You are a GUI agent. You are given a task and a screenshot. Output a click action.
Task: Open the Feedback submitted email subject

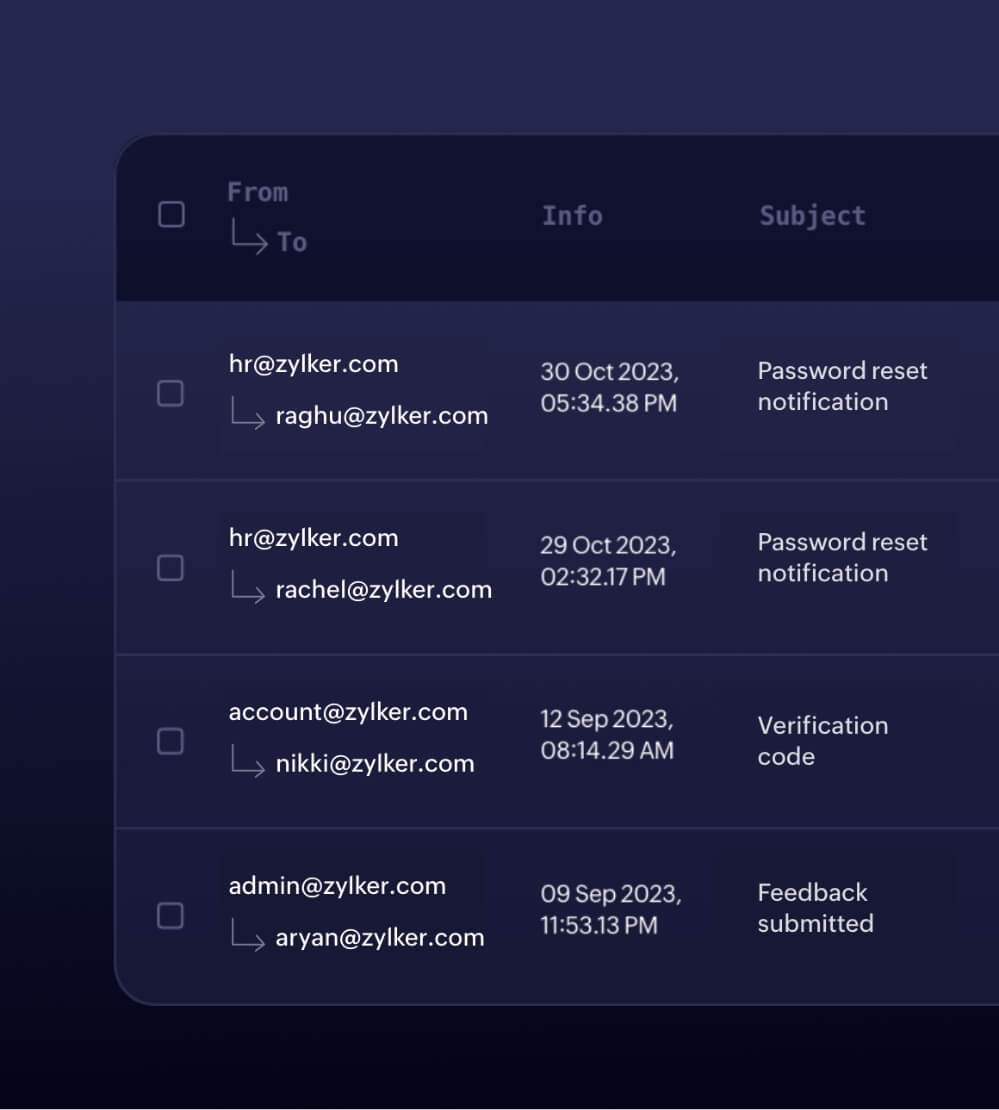coord(815,908)
